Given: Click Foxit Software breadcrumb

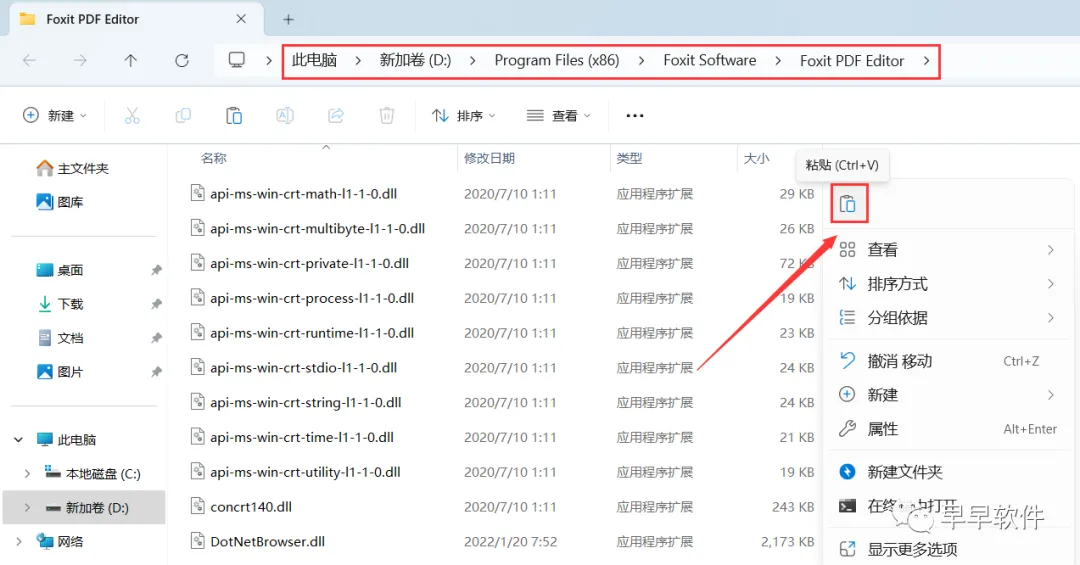Looking at the screenshot, I should (x=709, y=60).
